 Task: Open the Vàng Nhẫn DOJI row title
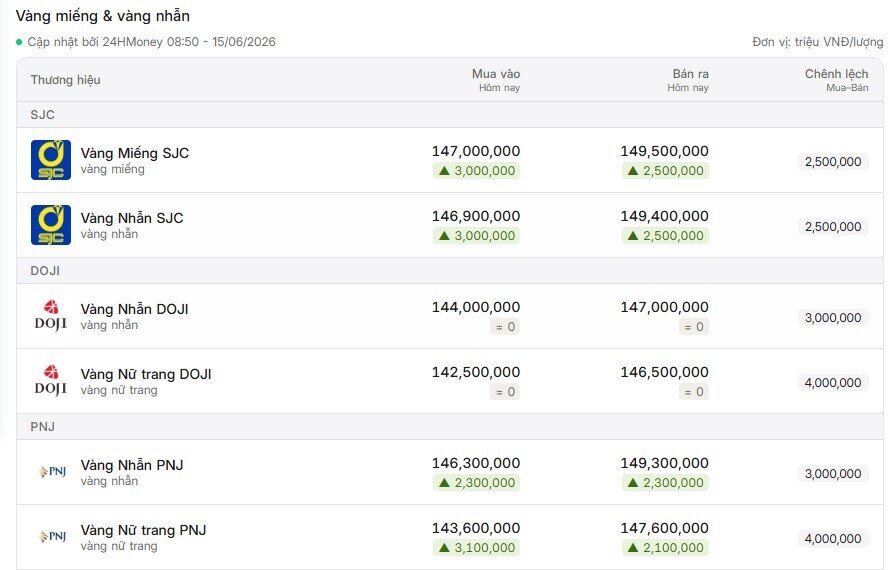pos(134,309)
